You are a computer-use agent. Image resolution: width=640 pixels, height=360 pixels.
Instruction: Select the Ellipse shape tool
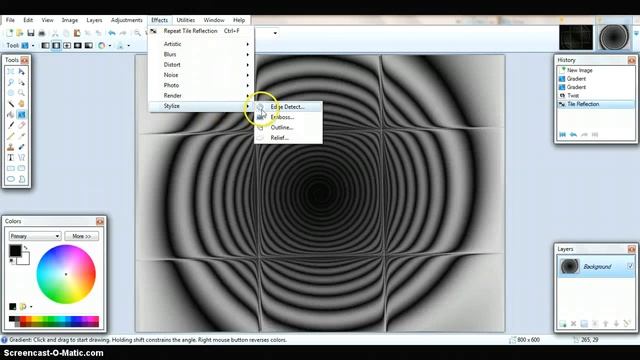(x=11, y=179)
